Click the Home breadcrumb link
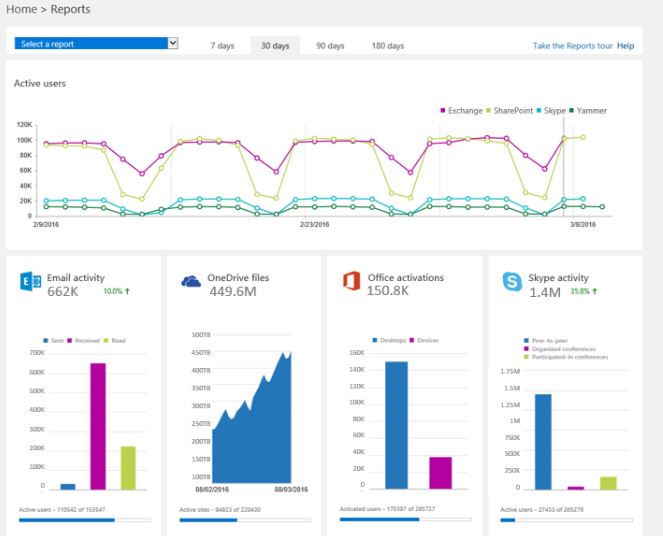This screenshot has height=536, width=663. (x=20, y=9)
